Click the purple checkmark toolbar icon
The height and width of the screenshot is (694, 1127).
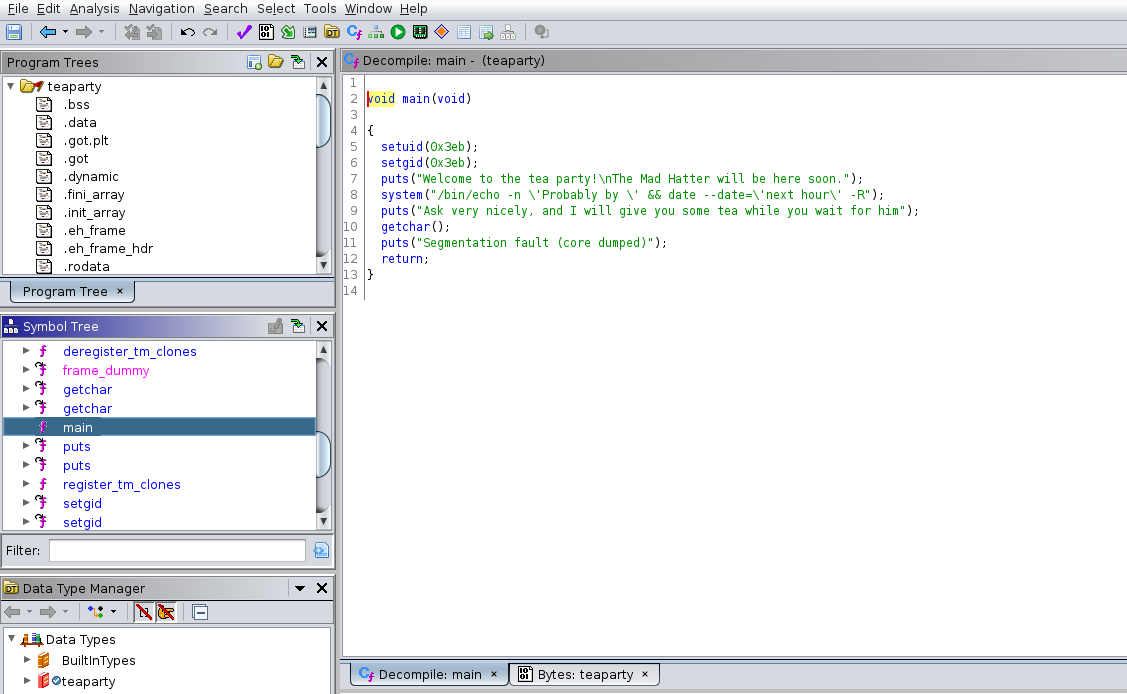[x=244, y=32]
